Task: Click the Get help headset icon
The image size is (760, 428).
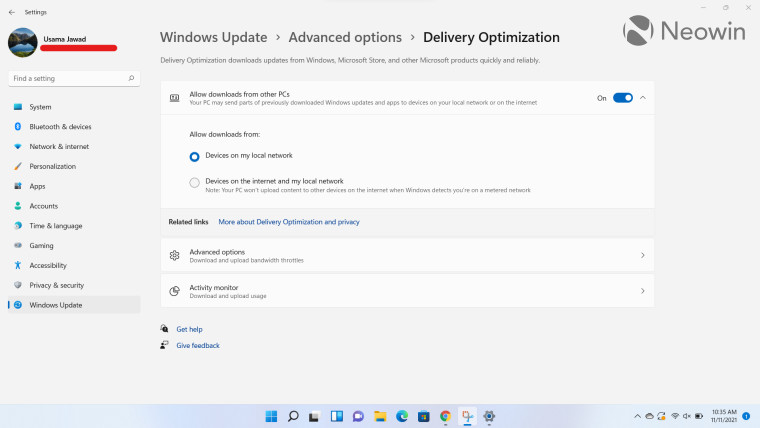Action: click(165, 329)
